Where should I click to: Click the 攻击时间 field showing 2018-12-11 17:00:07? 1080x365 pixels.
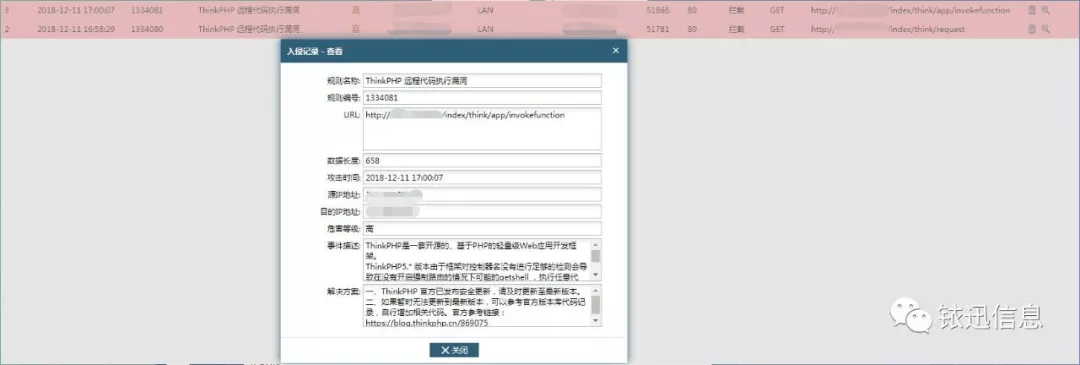[482, 178]
